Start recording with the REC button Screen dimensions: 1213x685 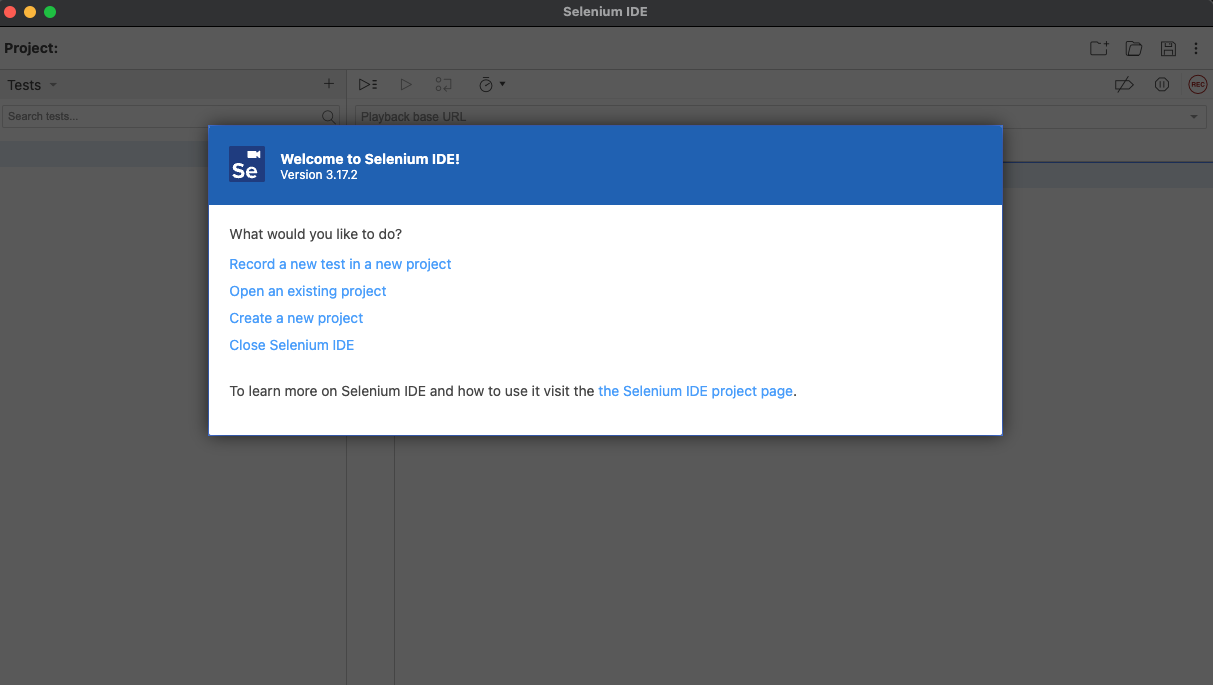coord(1197,85)
